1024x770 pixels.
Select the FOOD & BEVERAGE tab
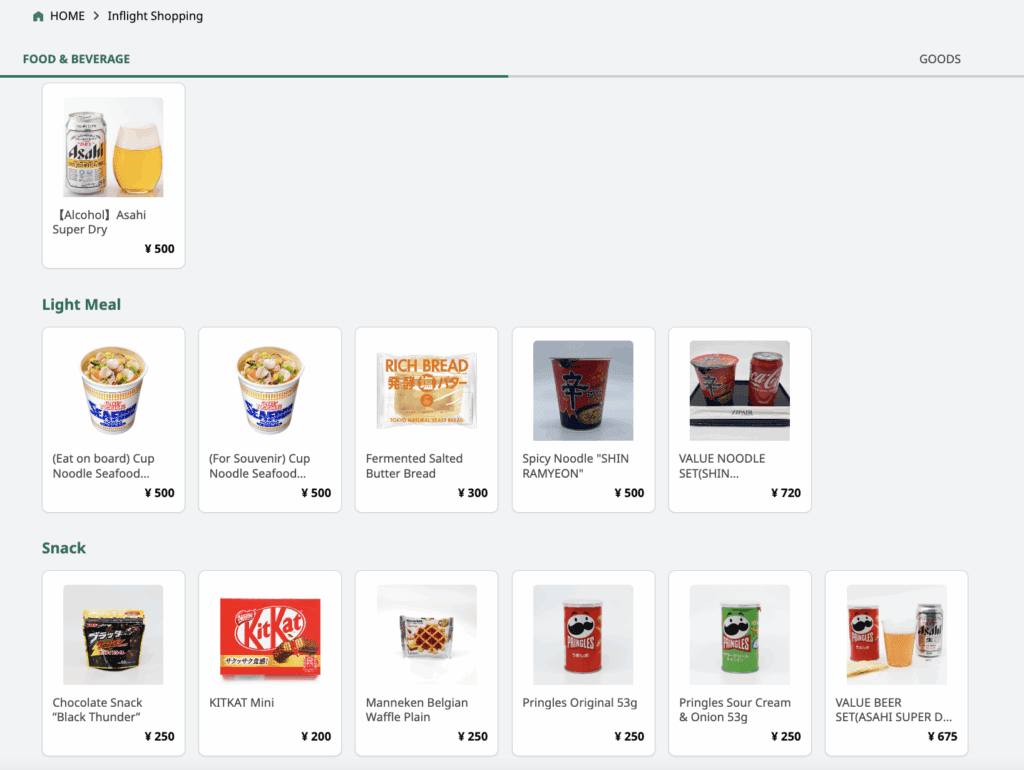[76, 59]
